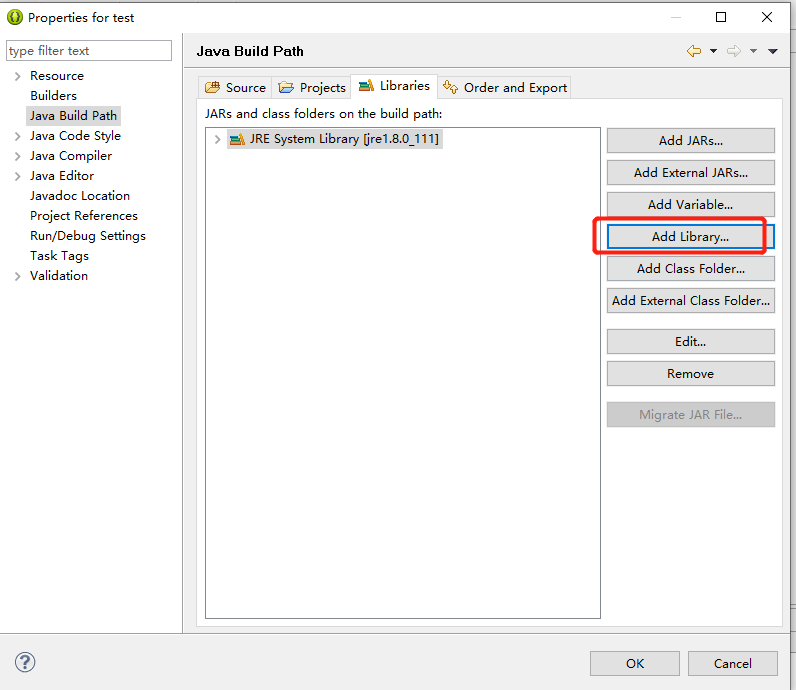This screenshot has width=796, height=690.
Task: Expand the Validation tree node
Action: pos(17,276)
